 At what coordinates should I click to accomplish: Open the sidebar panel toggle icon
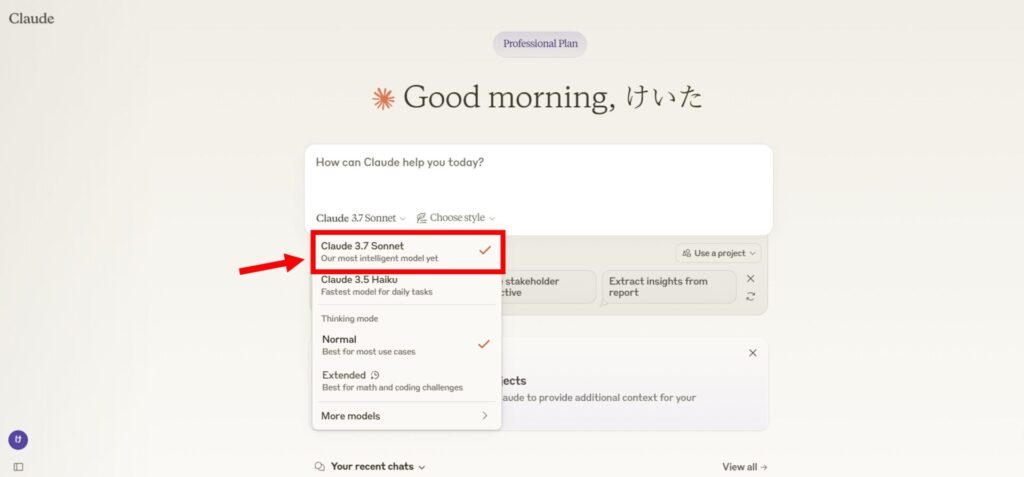(x=18, y=467)
